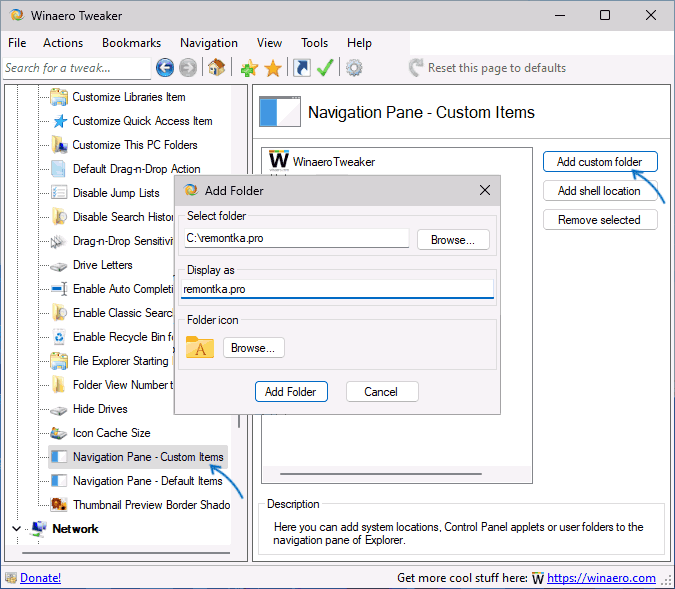The image size is (675, 589).
Task: Click Browse next to Select folder
Action: pyautogui.click(x=453, y=239)
